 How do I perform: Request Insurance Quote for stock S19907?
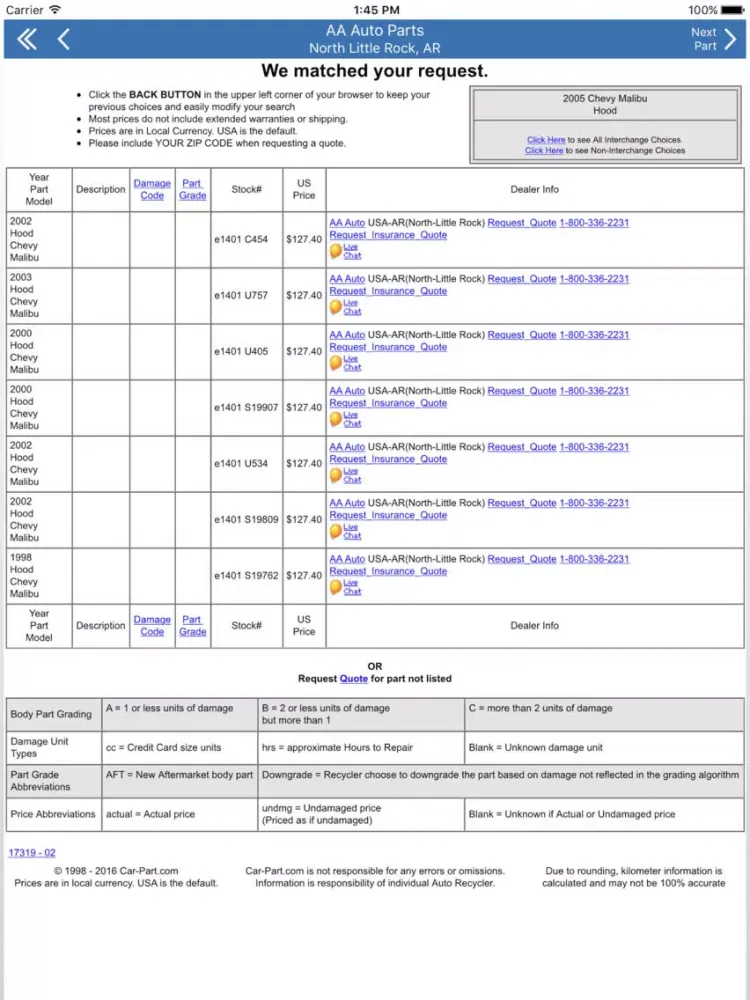point(388,403)
